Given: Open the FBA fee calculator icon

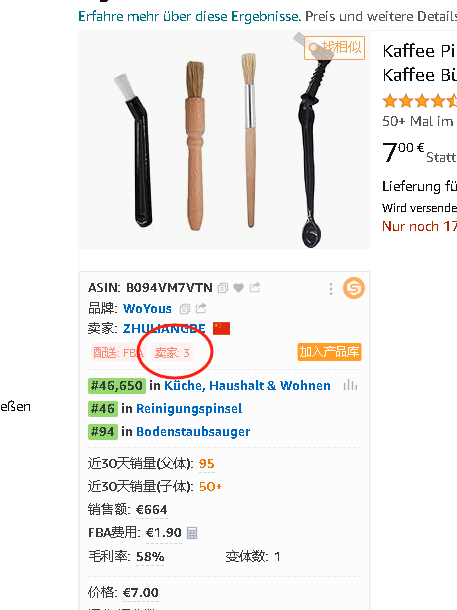Looking at the screenshot, I should click(192, 533).
